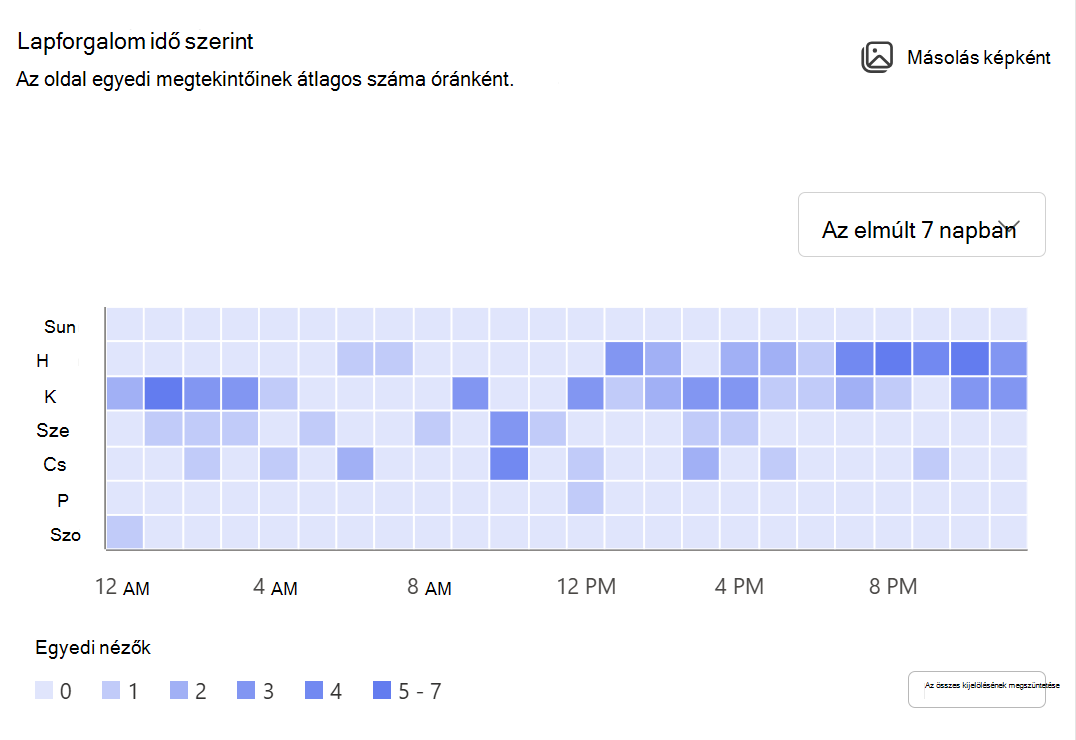1076x740 pixels.
Task: Select the darkest K row cell at 1 AM
Action: (x=163, y=393)
